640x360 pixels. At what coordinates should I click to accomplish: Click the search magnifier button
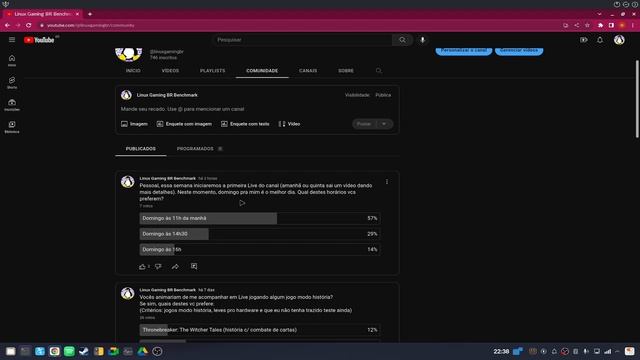(402, 40)
